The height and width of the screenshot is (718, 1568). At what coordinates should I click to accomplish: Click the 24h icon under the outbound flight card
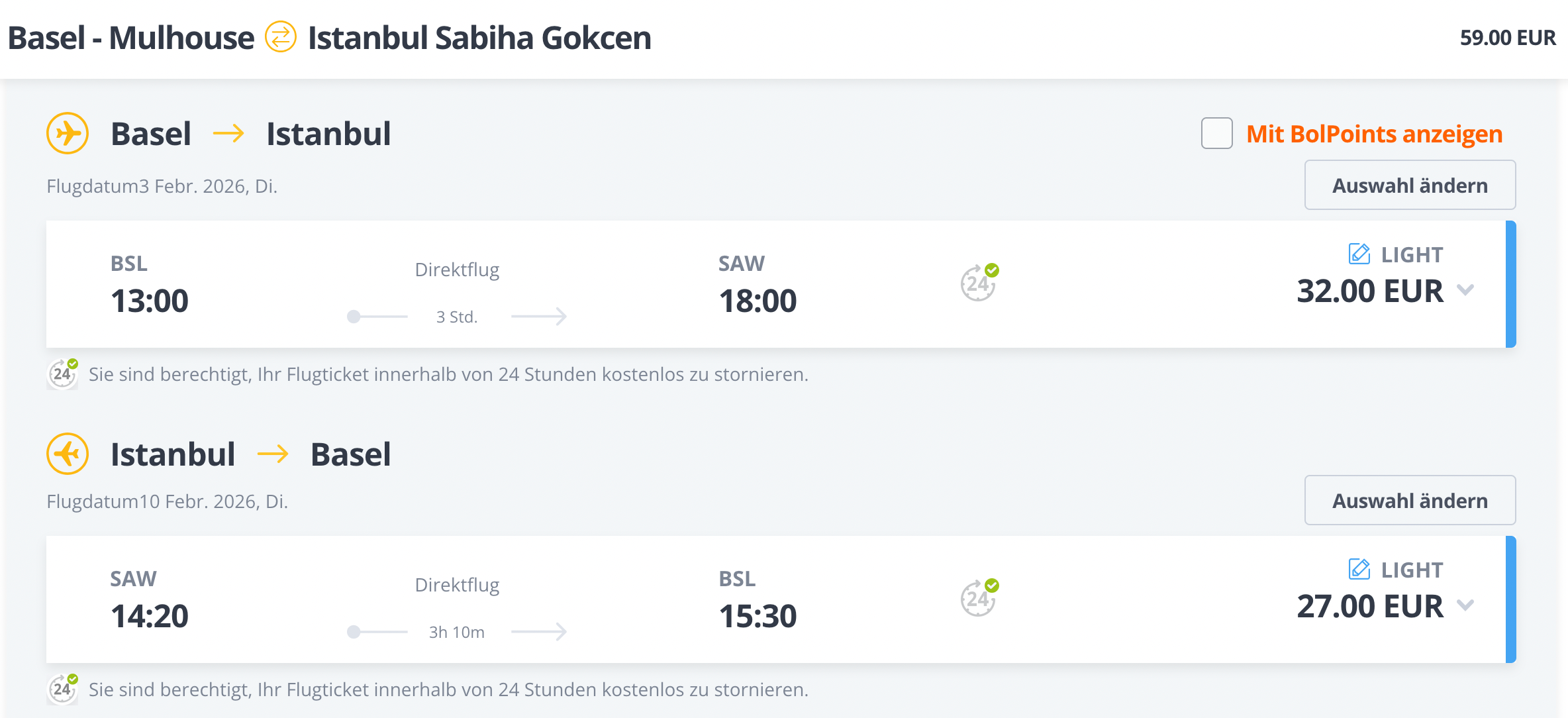(x=63, y=374)
